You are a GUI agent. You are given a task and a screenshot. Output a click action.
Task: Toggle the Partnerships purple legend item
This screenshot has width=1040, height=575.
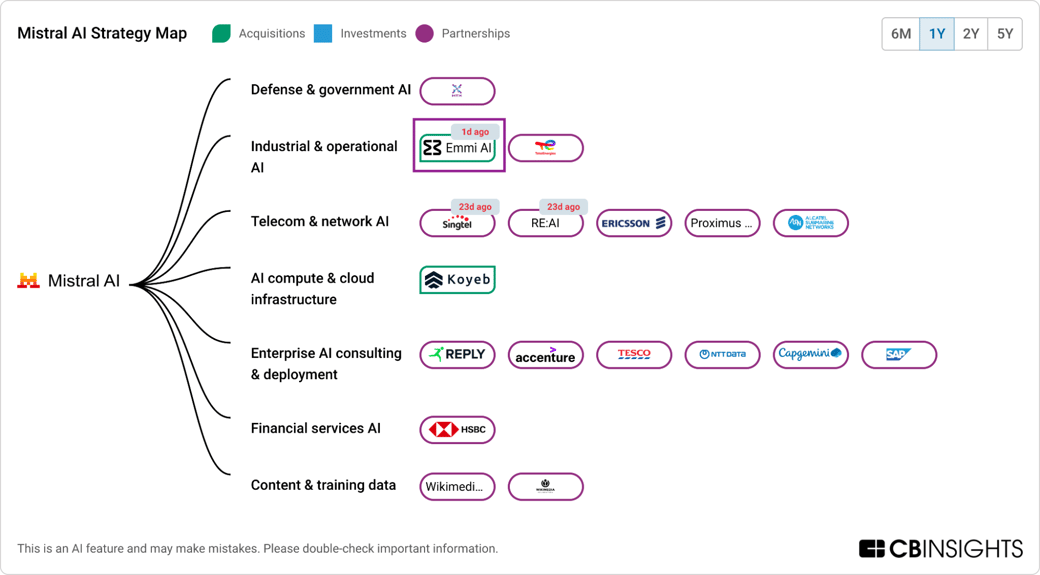[x=463, y=33]
